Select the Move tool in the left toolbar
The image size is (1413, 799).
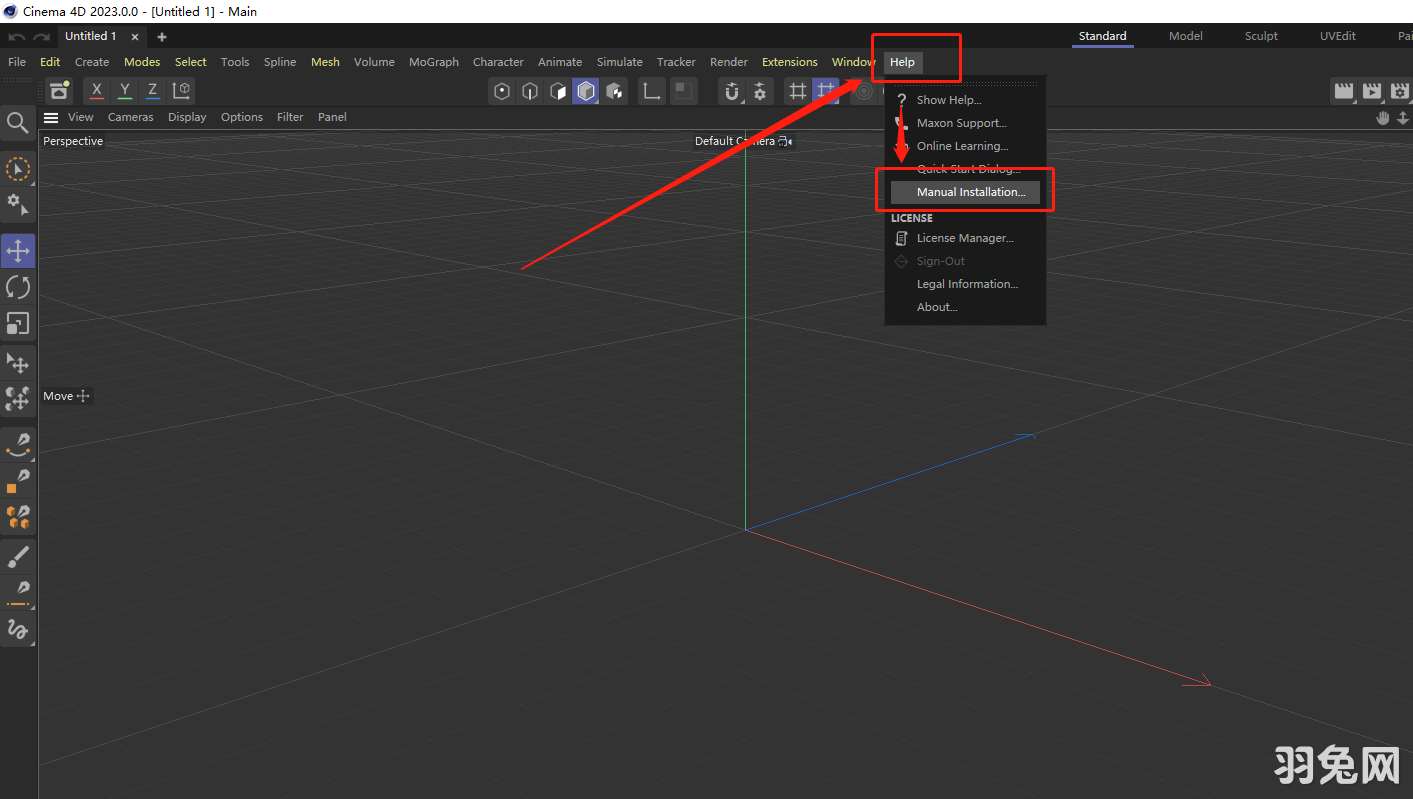tap(18, 251)
